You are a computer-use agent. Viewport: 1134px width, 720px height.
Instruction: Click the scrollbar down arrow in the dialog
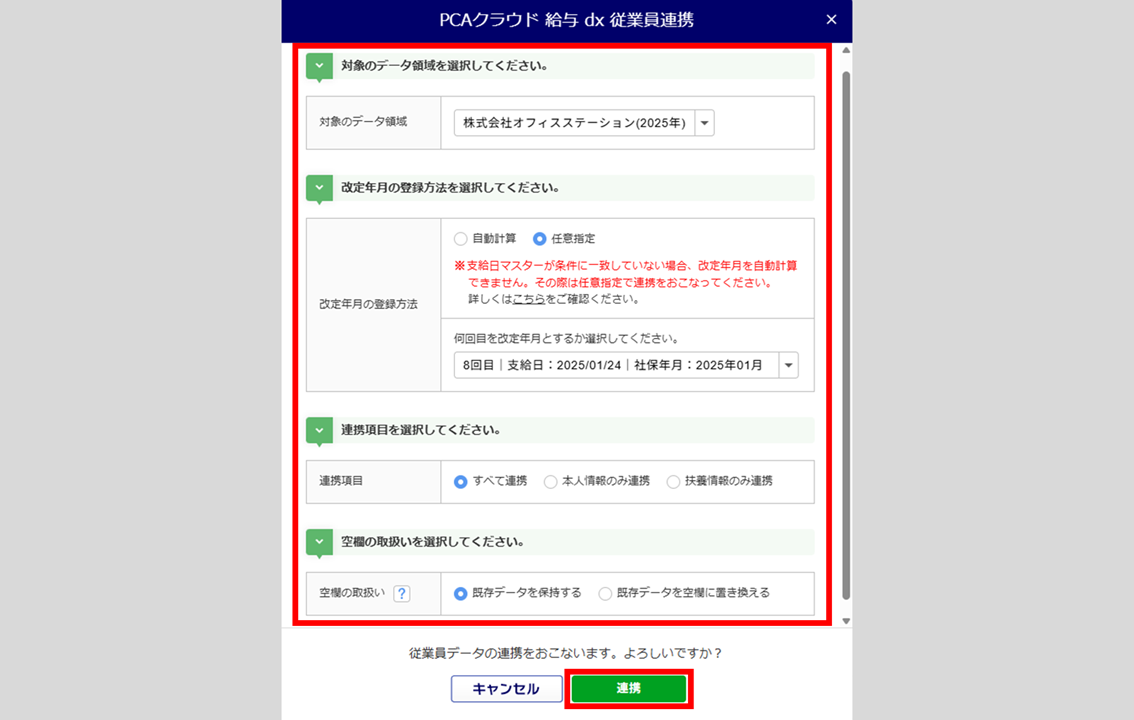(846, 621)
